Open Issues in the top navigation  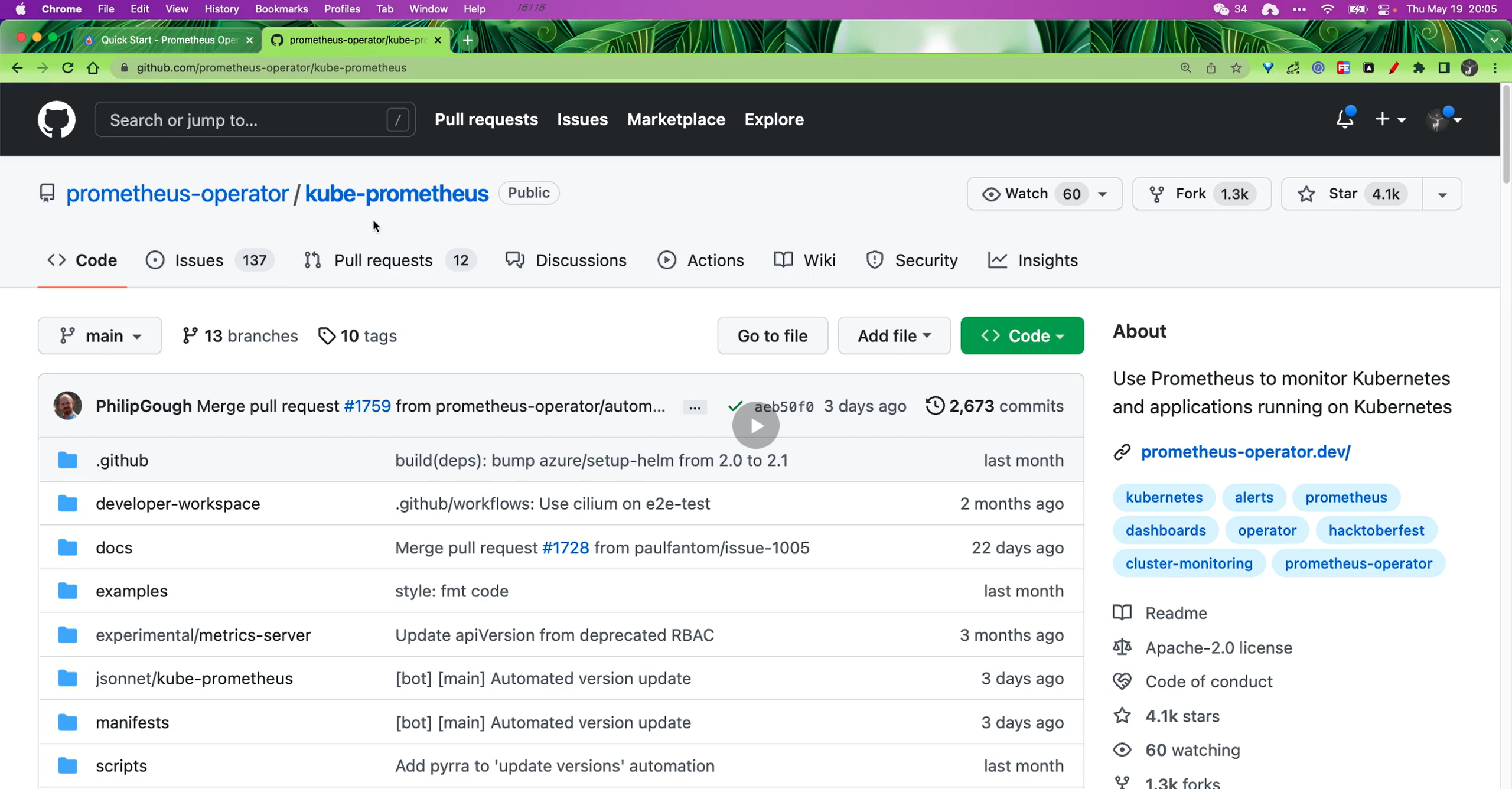(x=582, y=119)
